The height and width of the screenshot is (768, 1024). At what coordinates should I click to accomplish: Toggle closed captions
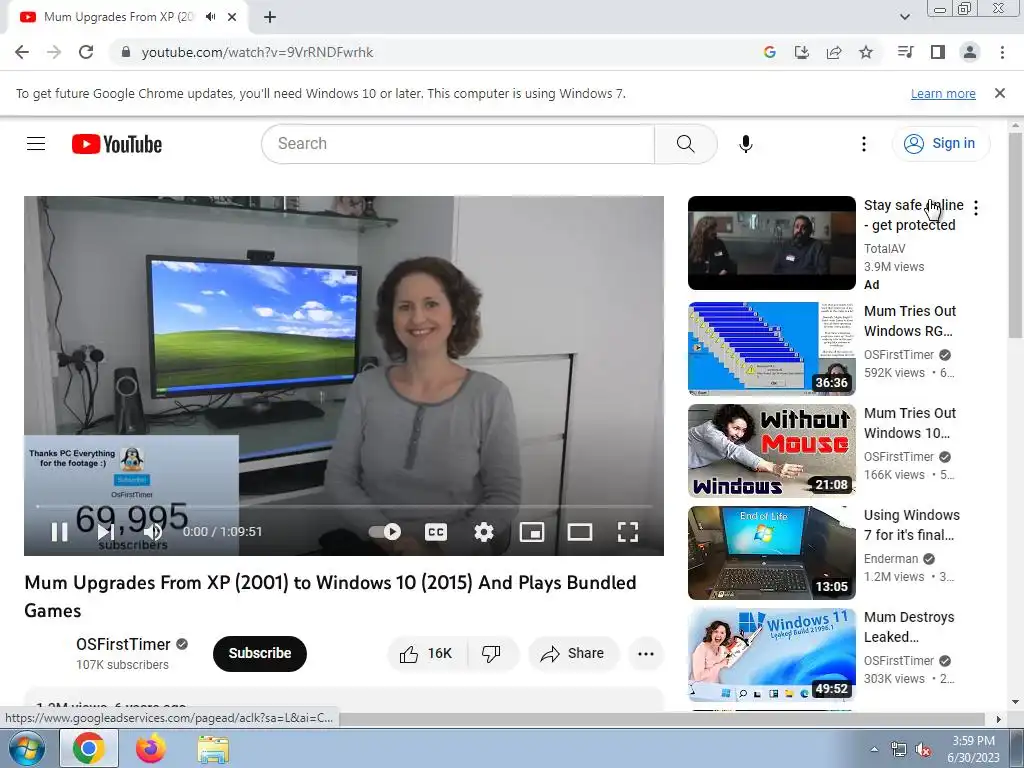pyautogui.click(x=436, y=532)
